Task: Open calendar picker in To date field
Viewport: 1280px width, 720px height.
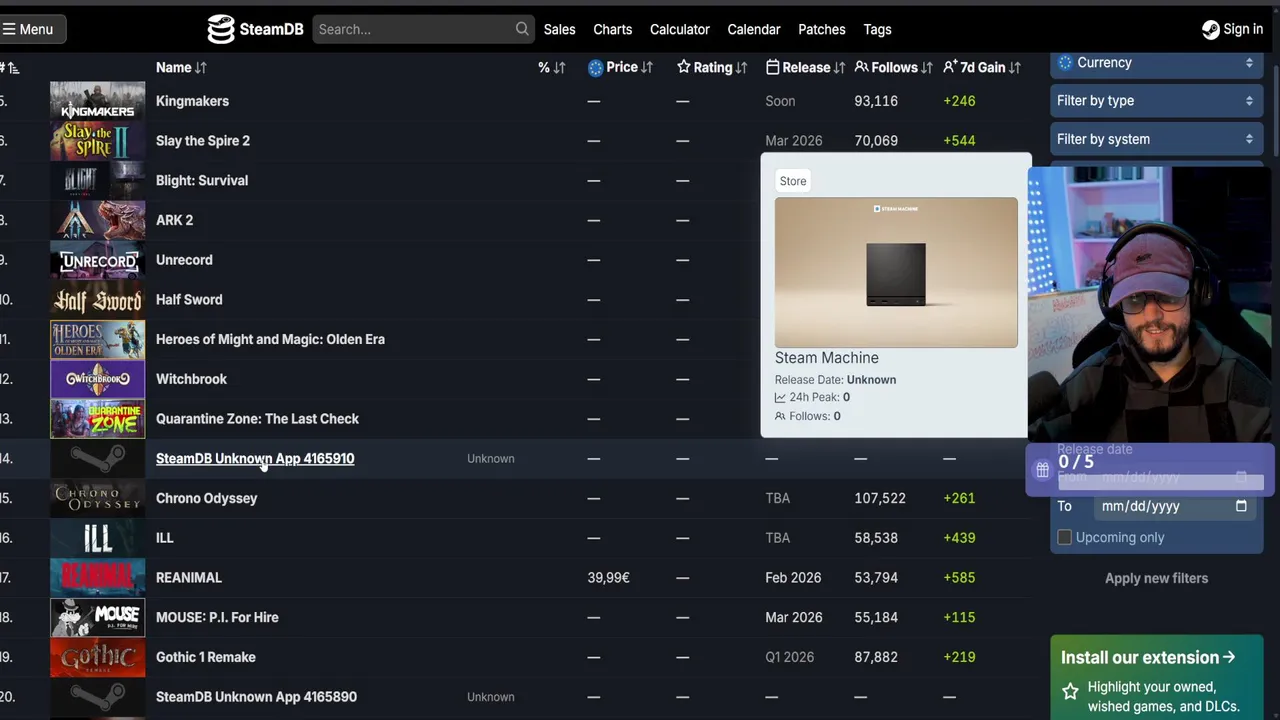Action: (x=1241, y=506)
